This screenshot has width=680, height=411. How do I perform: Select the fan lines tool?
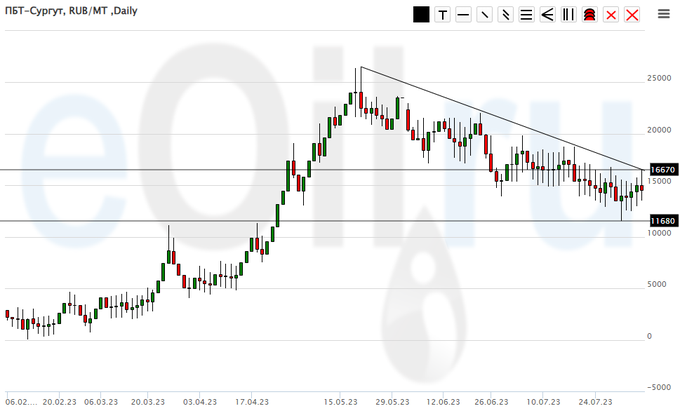[547, 15]
